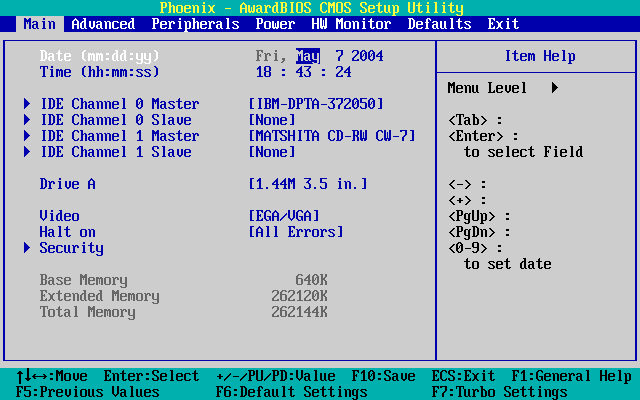The height and width of the screenshot is (400, 640).
Task: Select the hour value 18
Action: (x=264, y=72)
